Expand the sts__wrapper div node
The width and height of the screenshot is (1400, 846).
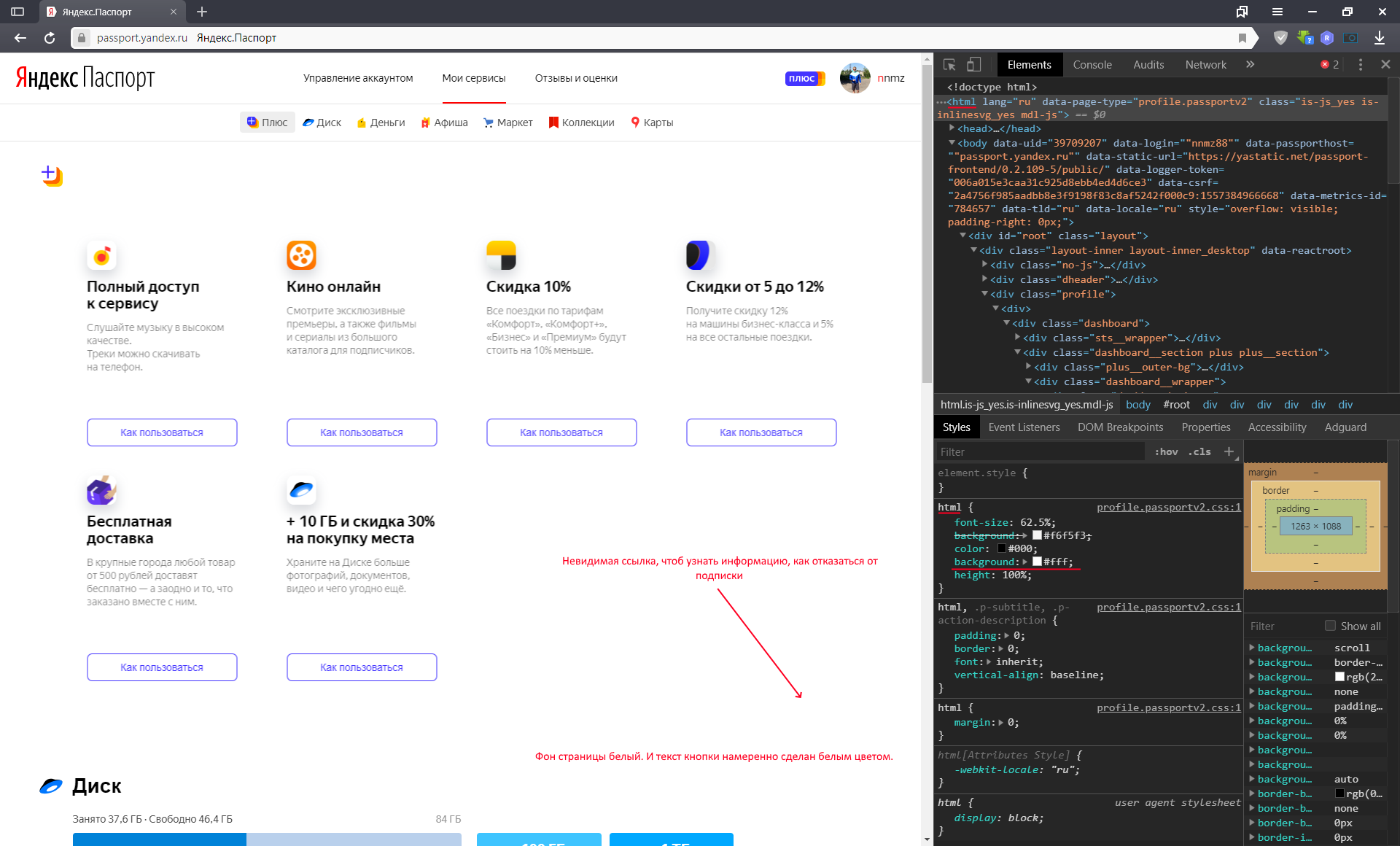(1018, 338)
